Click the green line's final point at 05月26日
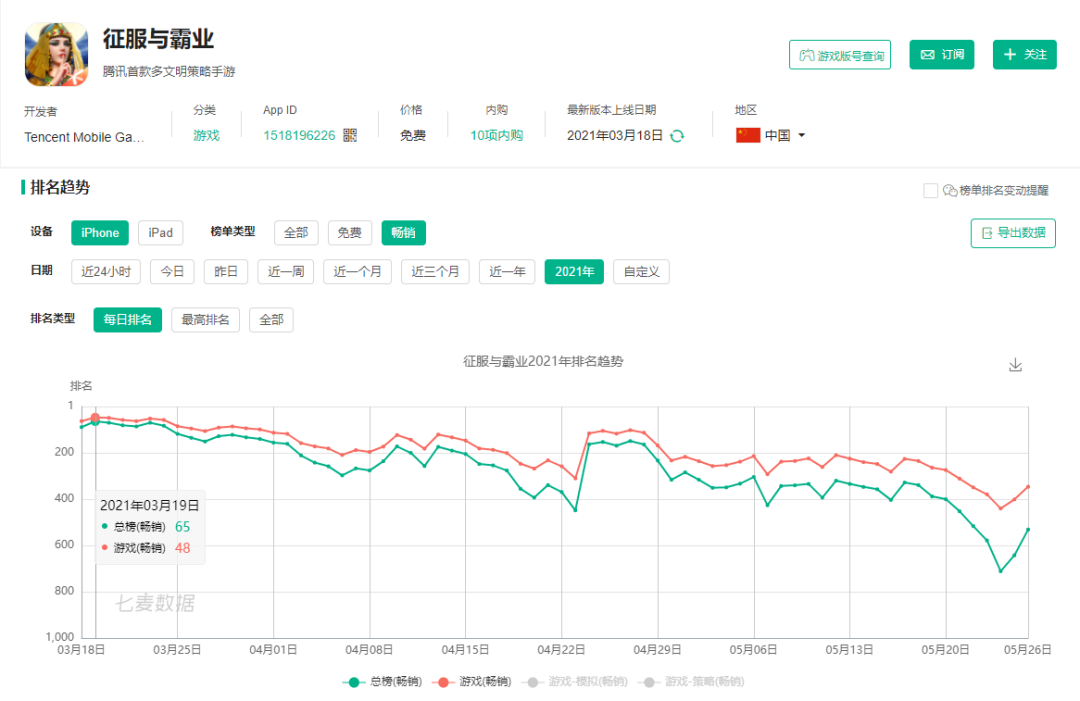The image size is (1080, 701). pos(1028,530)
